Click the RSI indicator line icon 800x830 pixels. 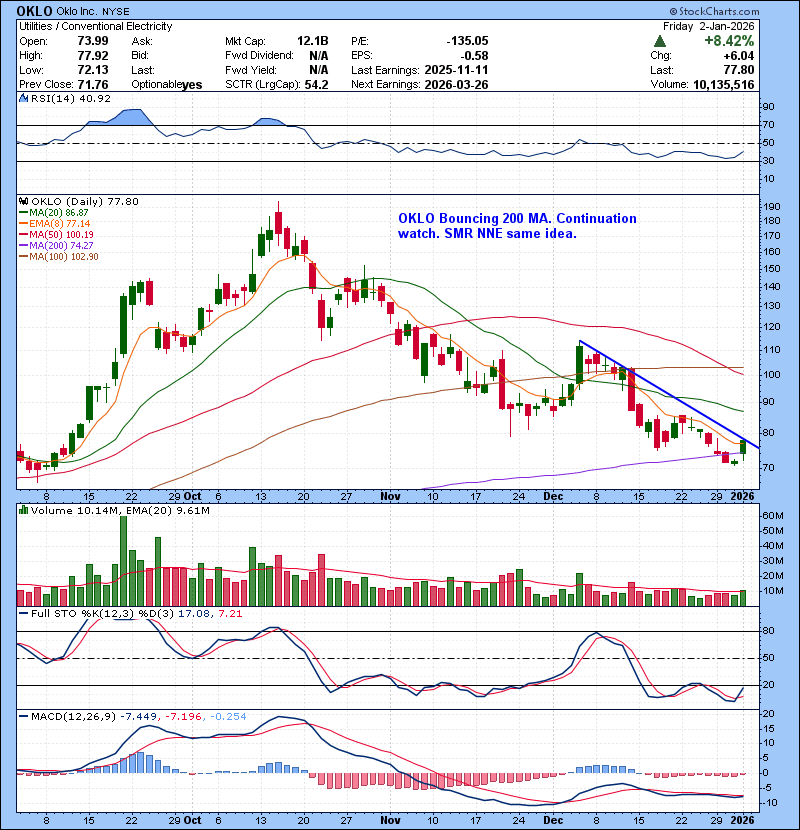tap(23, 98)
